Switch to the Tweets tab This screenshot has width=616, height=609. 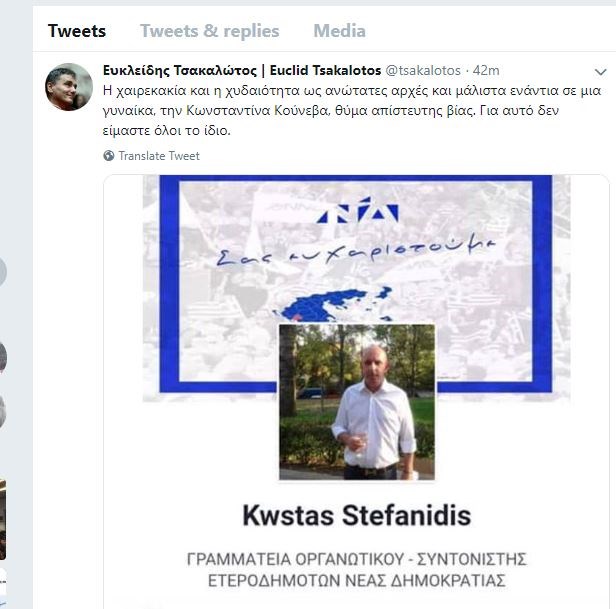click(77, 31)
